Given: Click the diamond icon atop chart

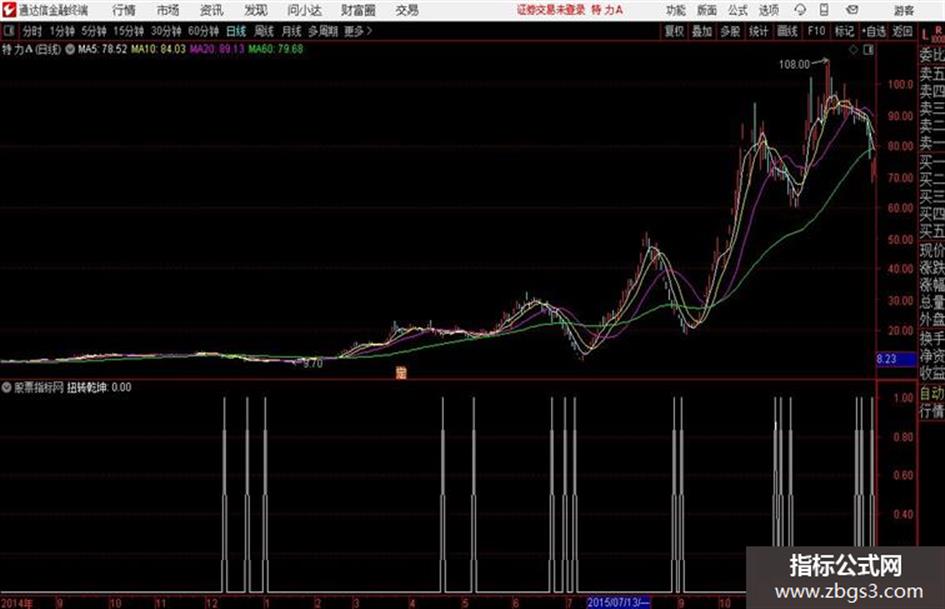Looking at the screenshot, I should pyautogui.click(x=853, y=50).
